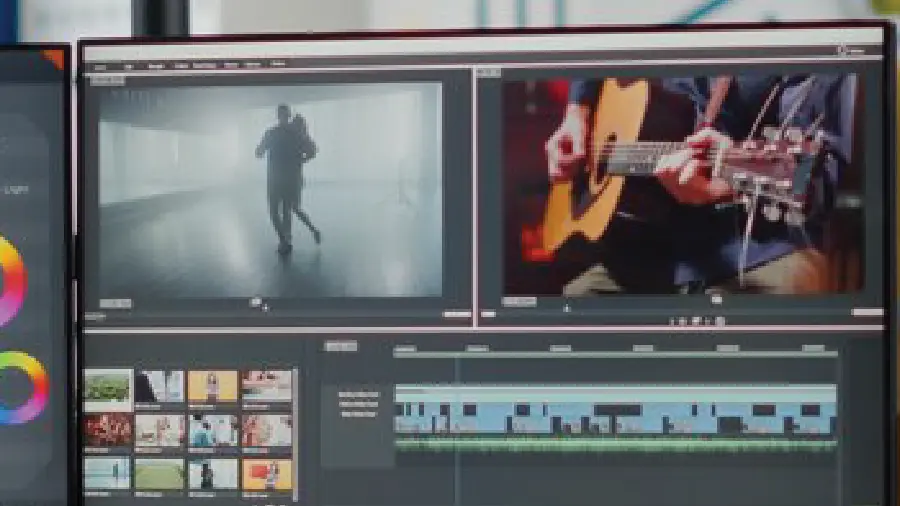Viewport: 900px width, 506px height.
Task: Select the green landscape thumbnail in media bin
Action: coord(108,386)
